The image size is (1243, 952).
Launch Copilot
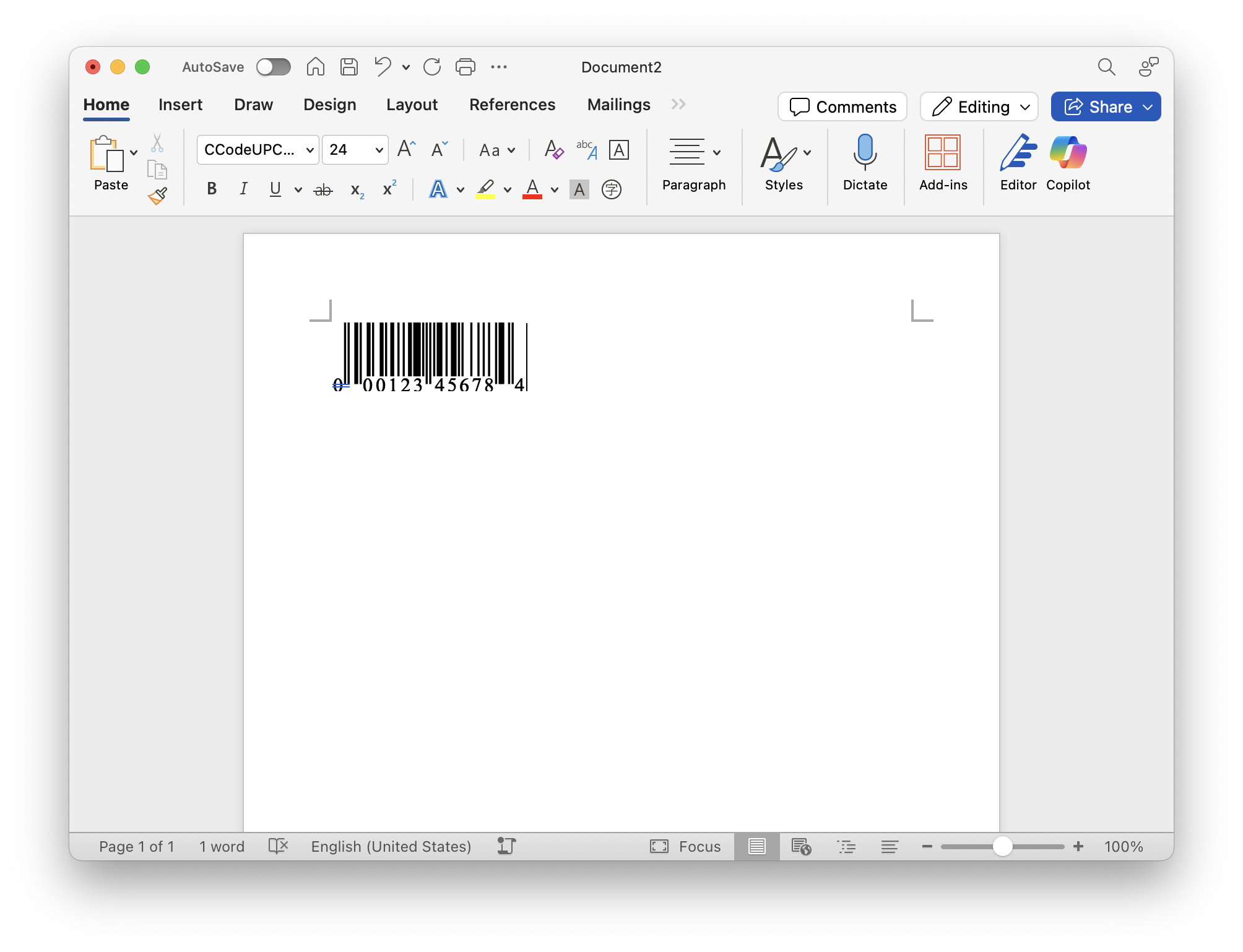(x=1068, y=163)
